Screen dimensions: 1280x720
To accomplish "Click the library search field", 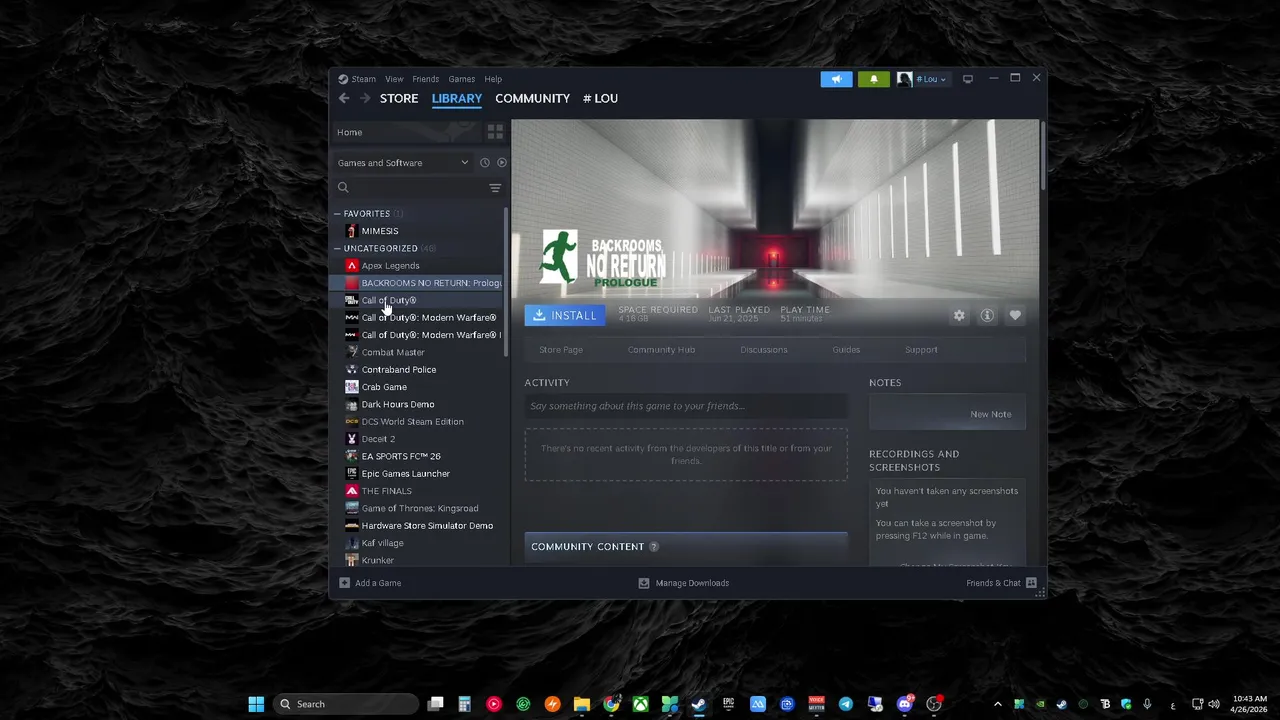I will click(x=419, y=188).
